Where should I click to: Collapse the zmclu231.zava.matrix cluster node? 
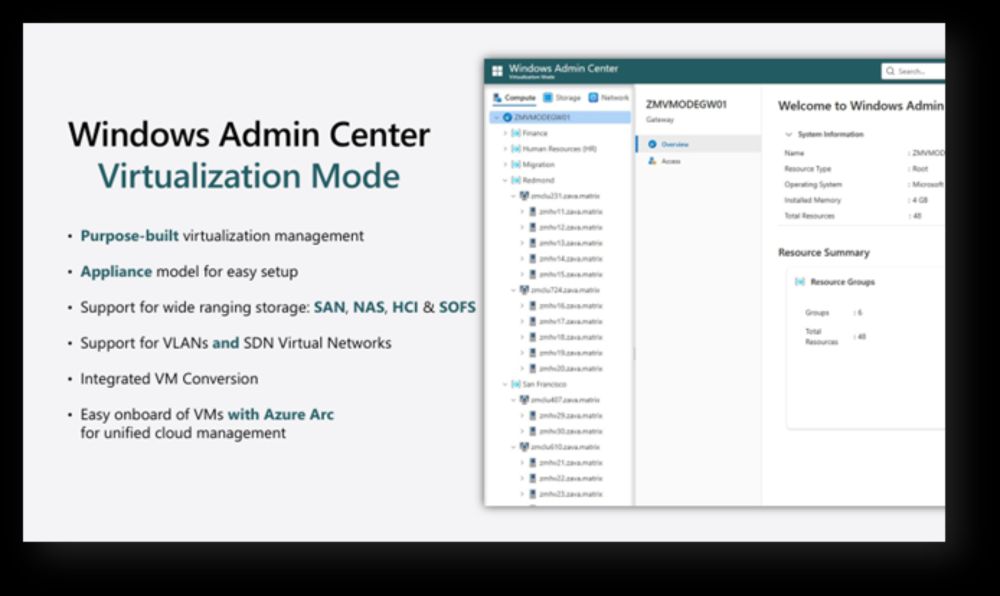click(x=513, y=196)
